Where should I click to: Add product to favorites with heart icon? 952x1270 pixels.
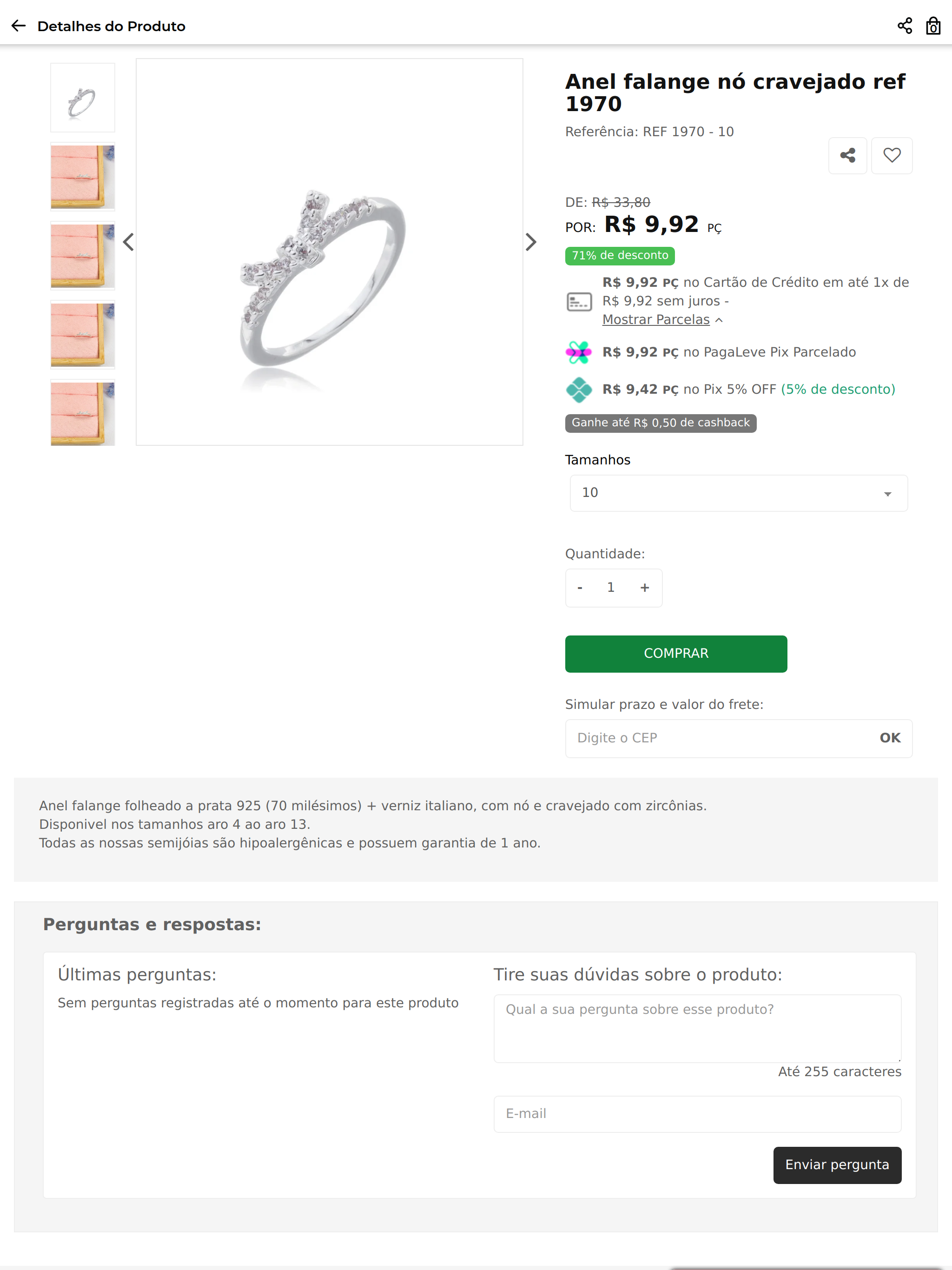[x=892, y=156]
